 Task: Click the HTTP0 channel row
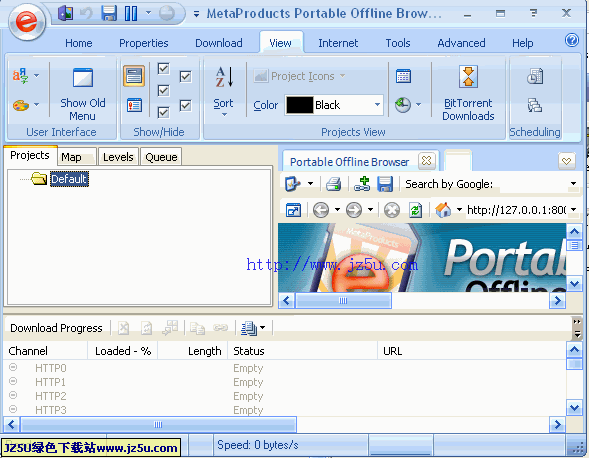(284, 368)
